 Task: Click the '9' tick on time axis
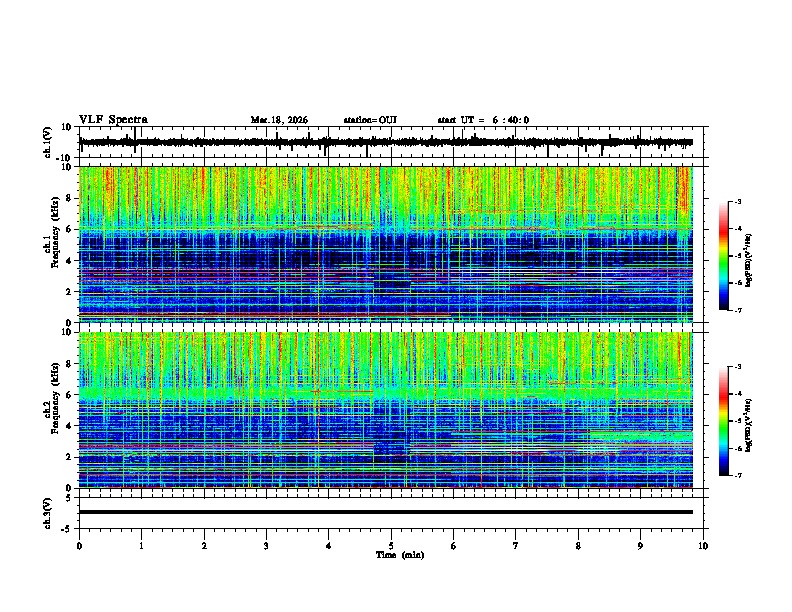pos(640,546)
